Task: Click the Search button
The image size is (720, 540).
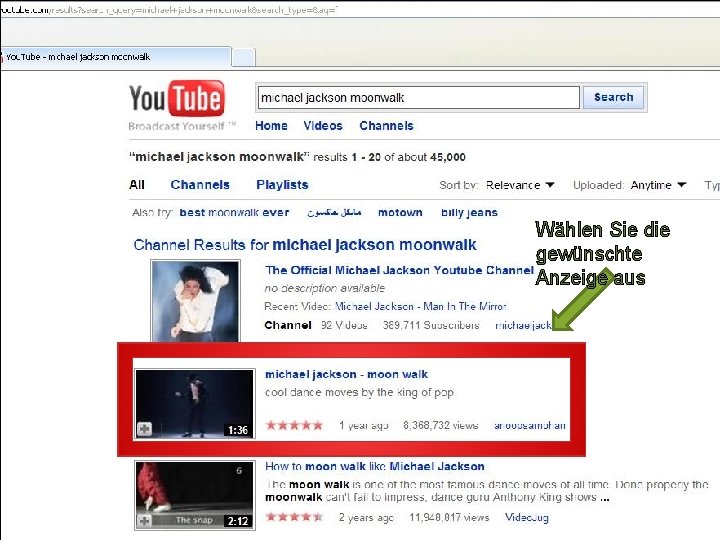Action: (613, 97)
